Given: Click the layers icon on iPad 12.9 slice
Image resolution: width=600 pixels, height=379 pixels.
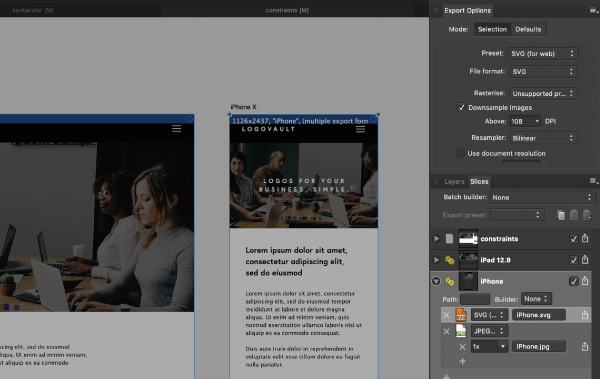Looking at the screenshot, I should tap(449, 260).
